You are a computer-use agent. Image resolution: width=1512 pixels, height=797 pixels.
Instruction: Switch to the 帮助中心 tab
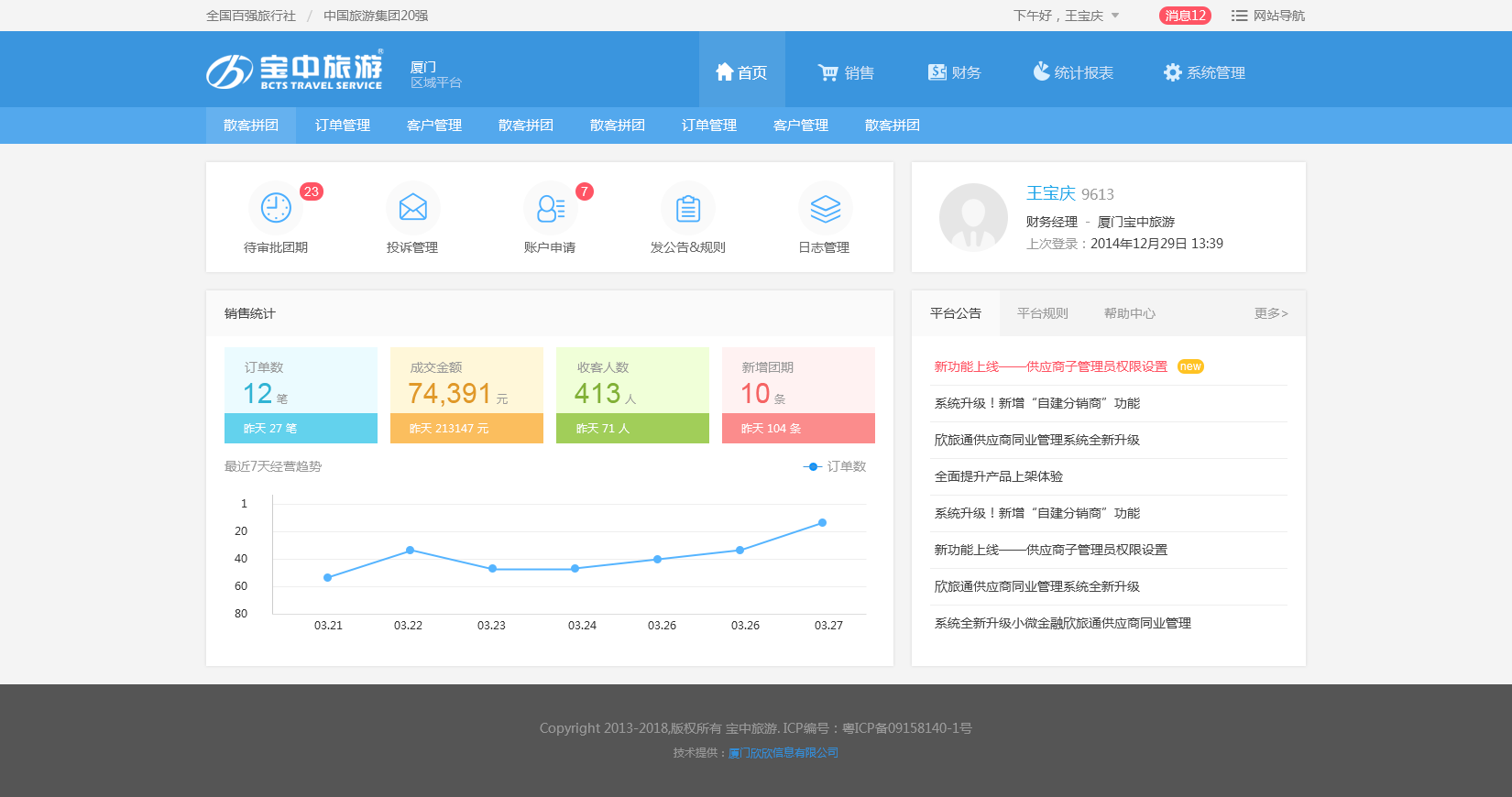coord(1130,313)
